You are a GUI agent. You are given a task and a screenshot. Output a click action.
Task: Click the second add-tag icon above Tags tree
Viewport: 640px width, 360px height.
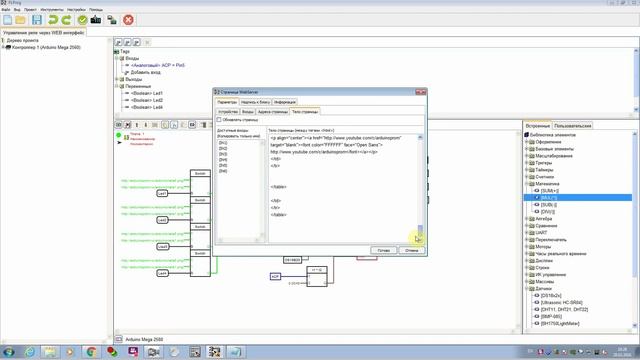[127, 42]
